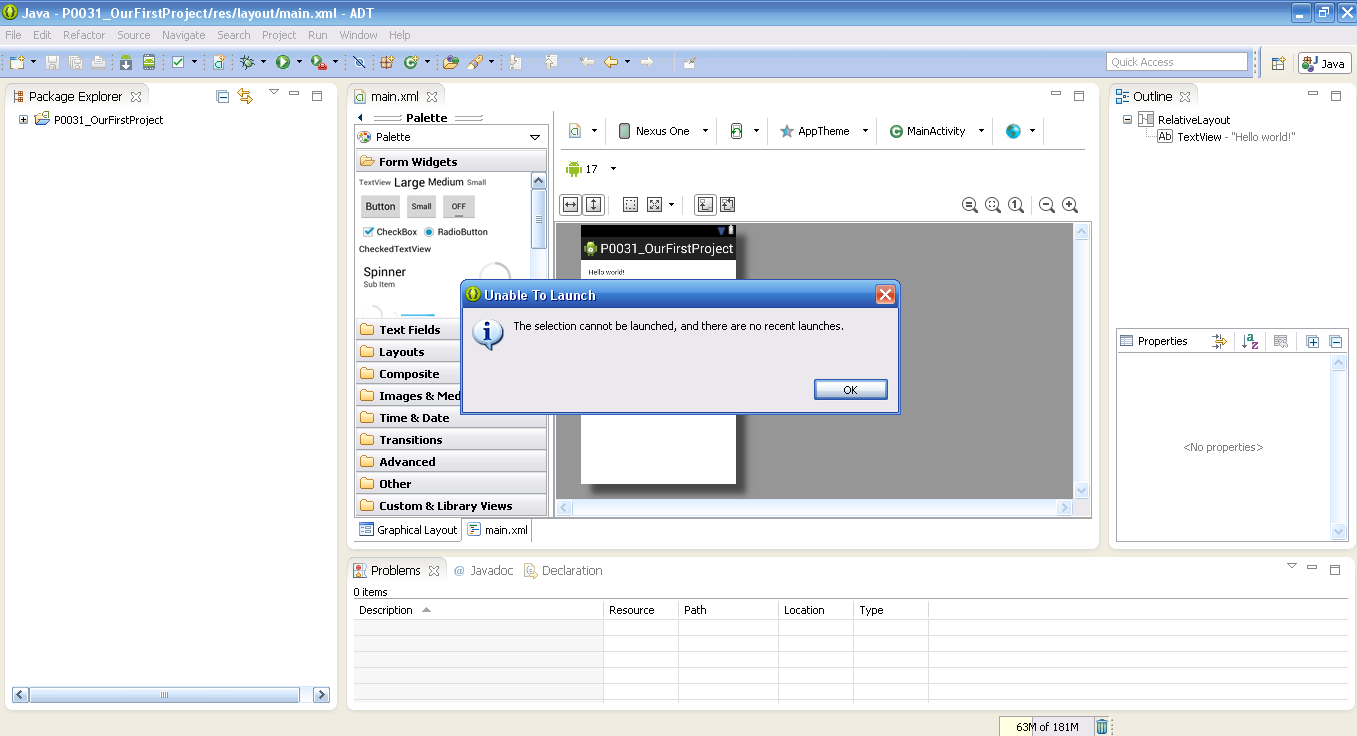Viewport: 1357px width, 736px height.
Task: Open the Android SDK Manager toolbar icon
Action: [126, 62]
